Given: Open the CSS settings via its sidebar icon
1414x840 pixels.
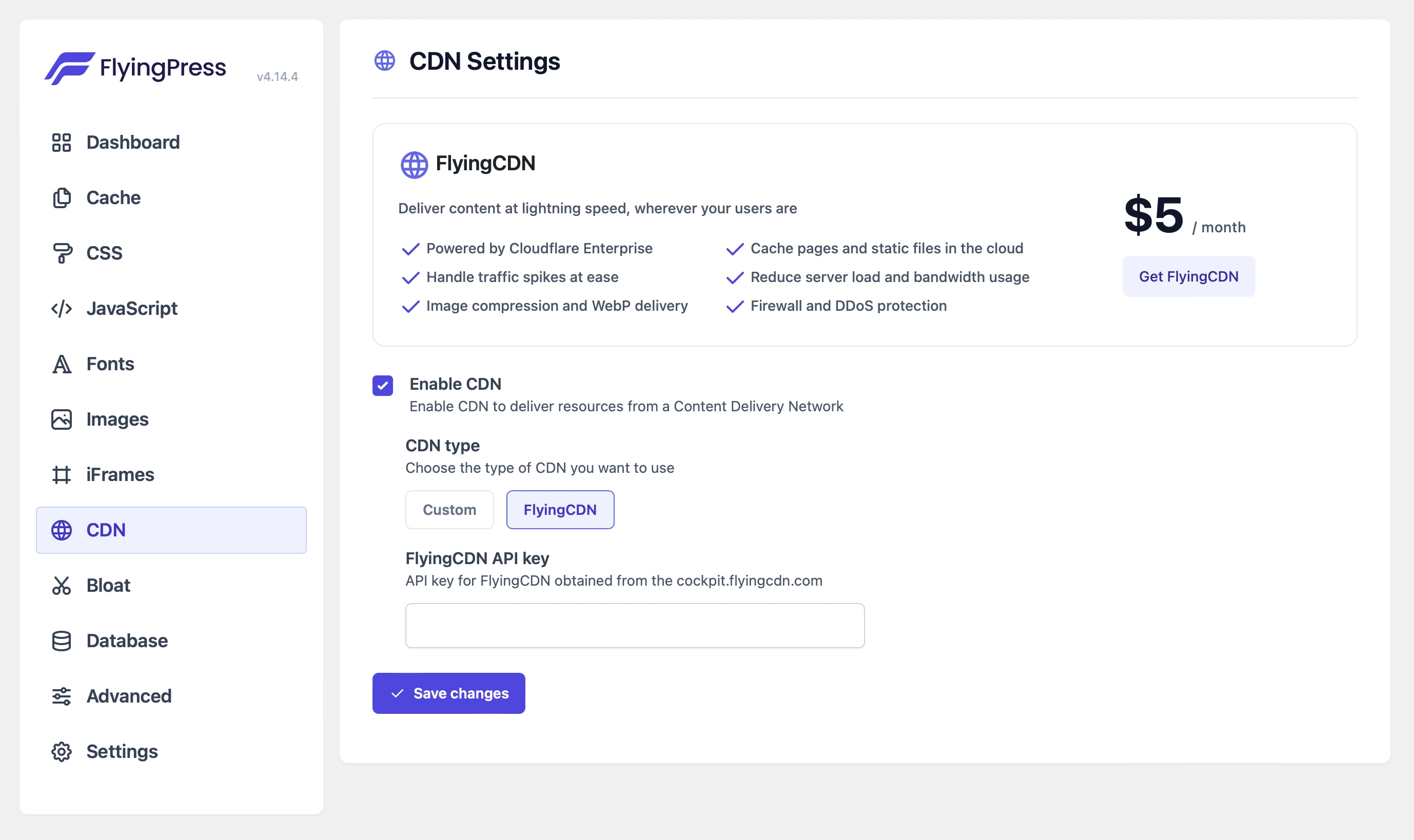Looking at the screenshot, I should pyautogui.click(x=62, y=253).
